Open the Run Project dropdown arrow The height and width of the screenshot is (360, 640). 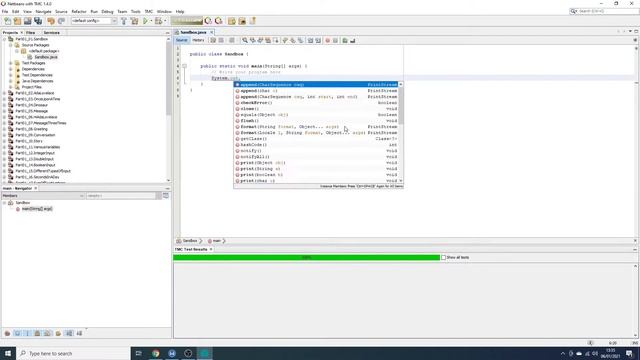(x=151, y=21)
